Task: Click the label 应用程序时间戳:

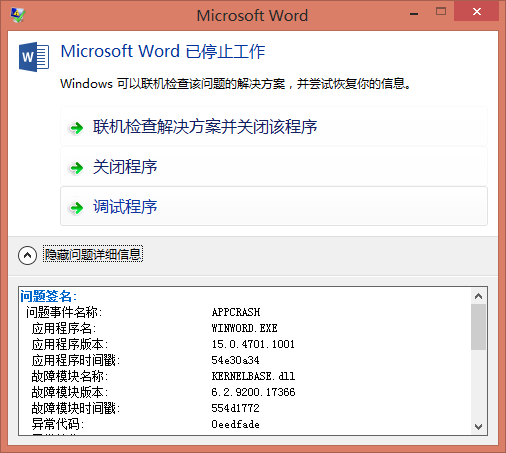Action: coord(76,360)
